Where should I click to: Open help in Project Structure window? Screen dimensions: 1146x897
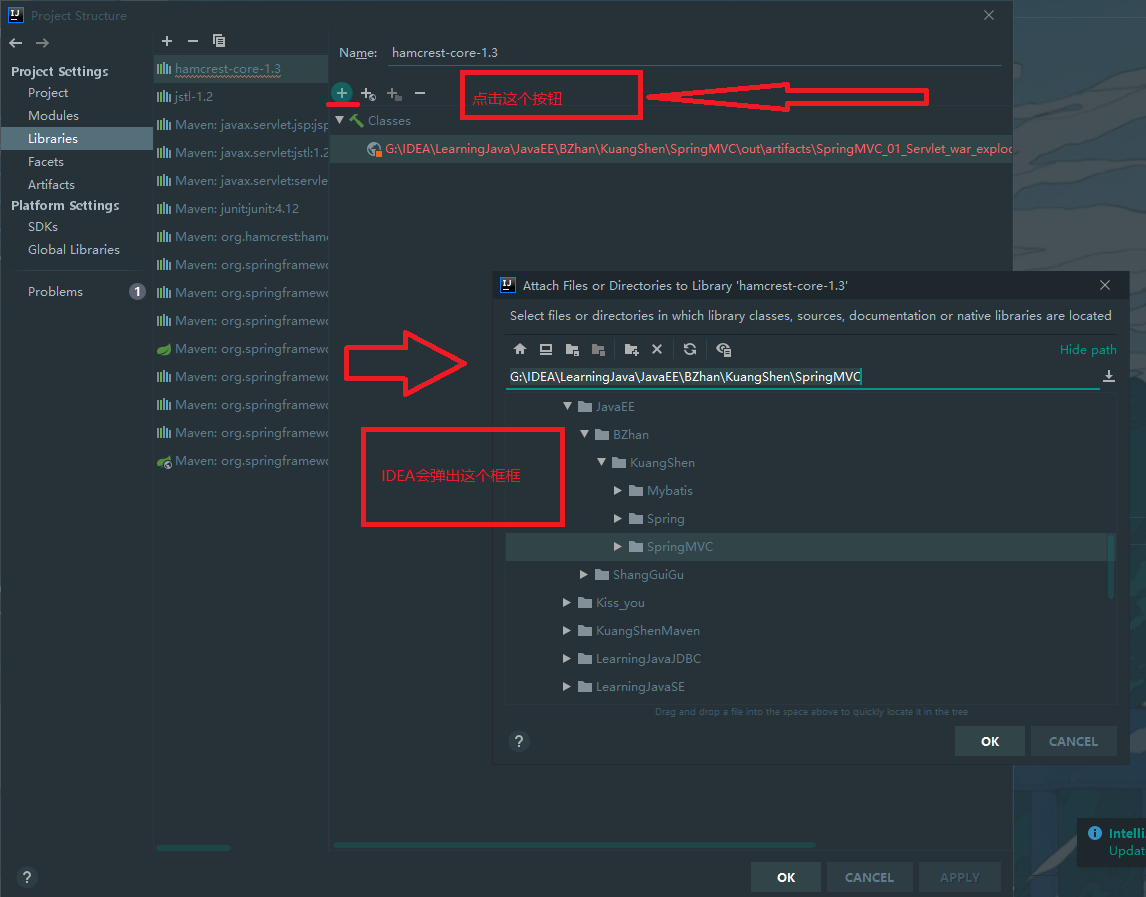pos(27,877)
